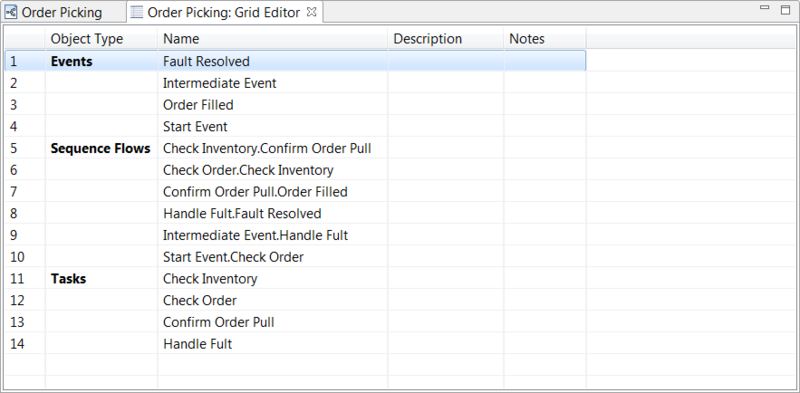
Task: Click the Notes cell for Fault Resolved
Action: point(545,61)
